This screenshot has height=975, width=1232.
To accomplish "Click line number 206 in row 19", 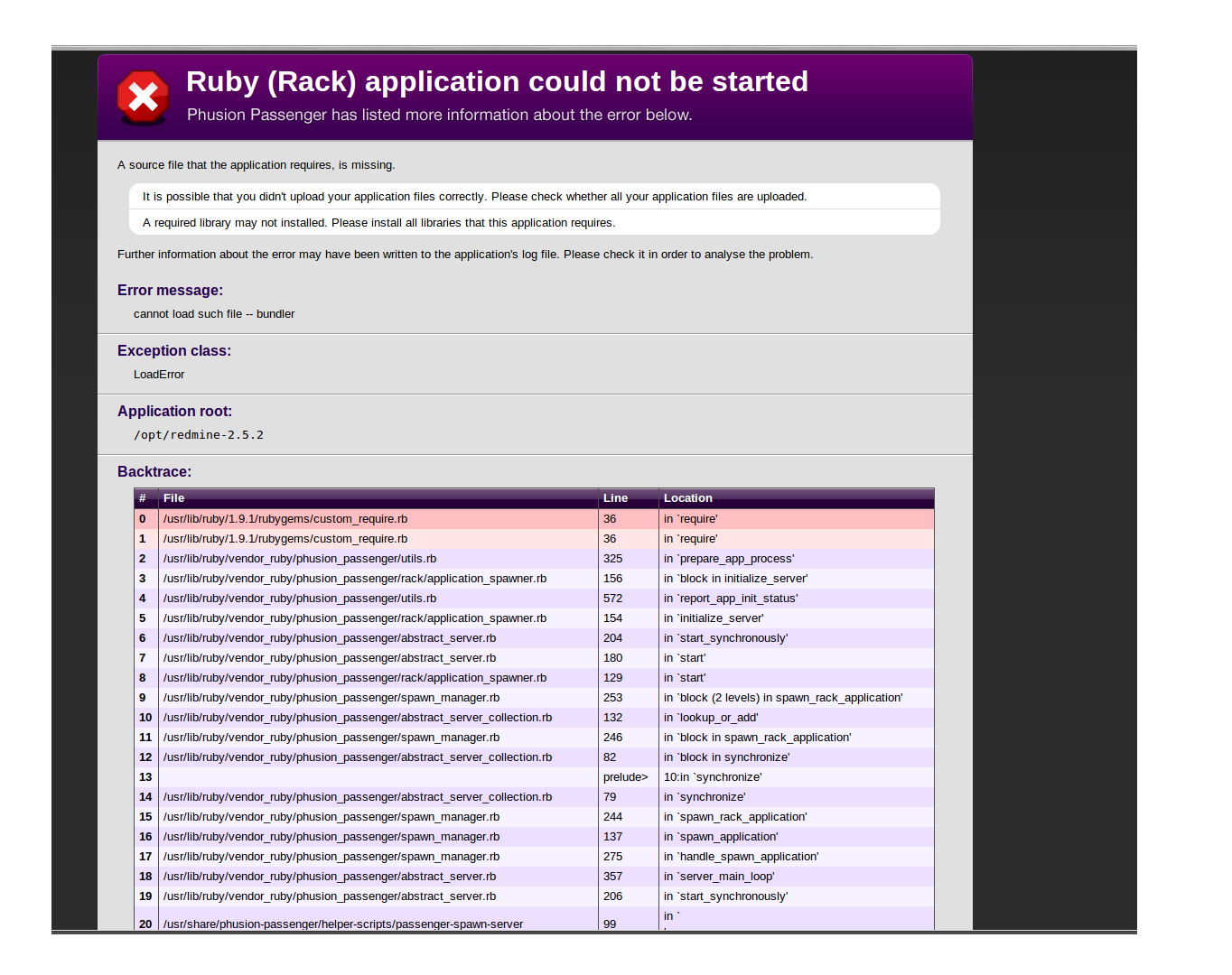I will pyautogui.click(x=612, y=896).
